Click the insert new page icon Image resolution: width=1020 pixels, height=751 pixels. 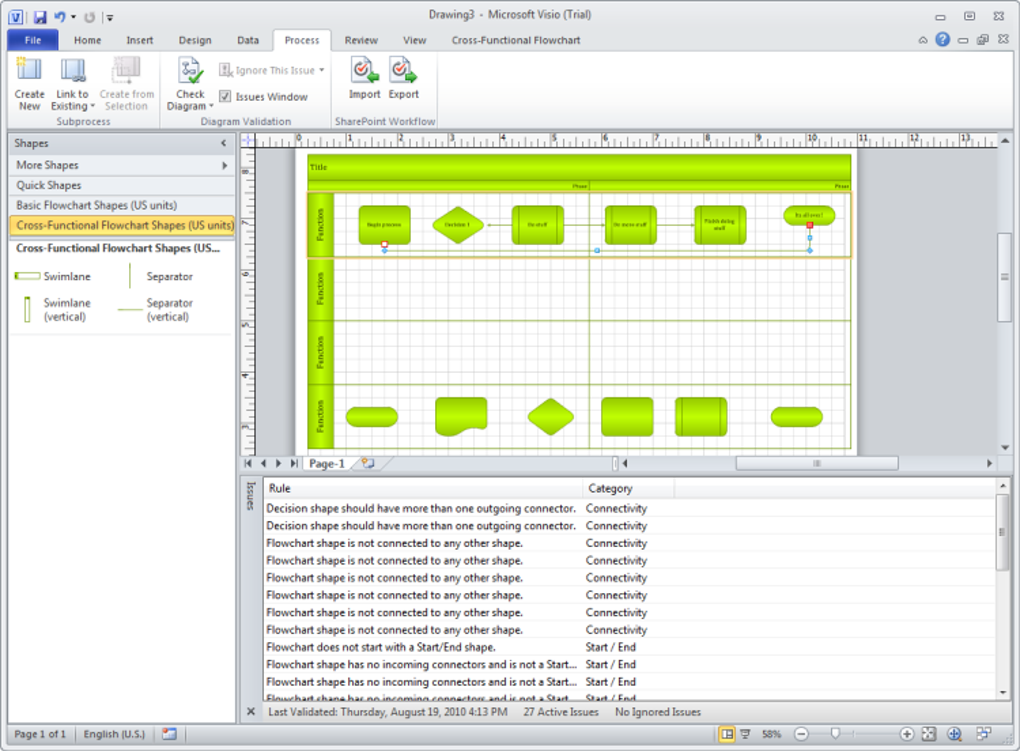(368, 464)
